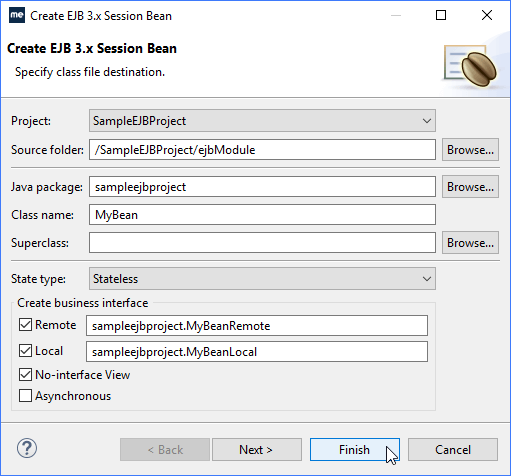Image resolution: width=511 pixels, height=476 pixels.
Task: Cancel the session bean wizard
Action: click(x=453, y=450)
